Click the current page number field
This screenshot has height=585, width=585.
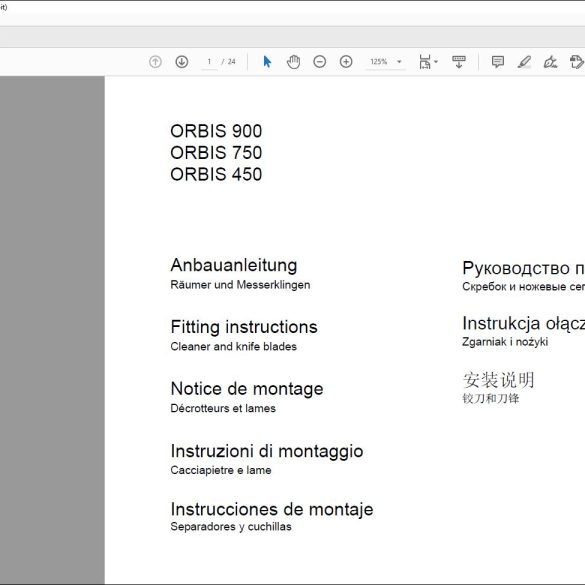coord(209,62)
